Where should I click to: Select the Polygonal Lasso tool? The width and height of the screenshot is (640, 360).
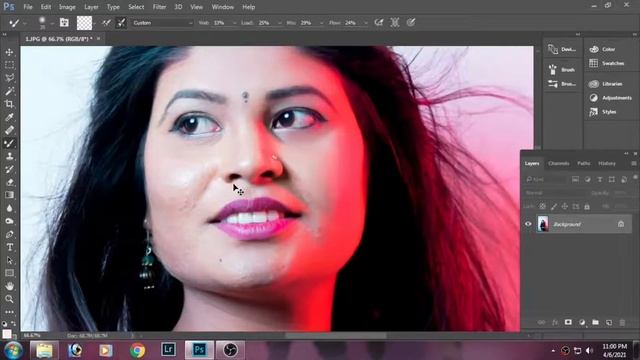[x=9, y=78]
